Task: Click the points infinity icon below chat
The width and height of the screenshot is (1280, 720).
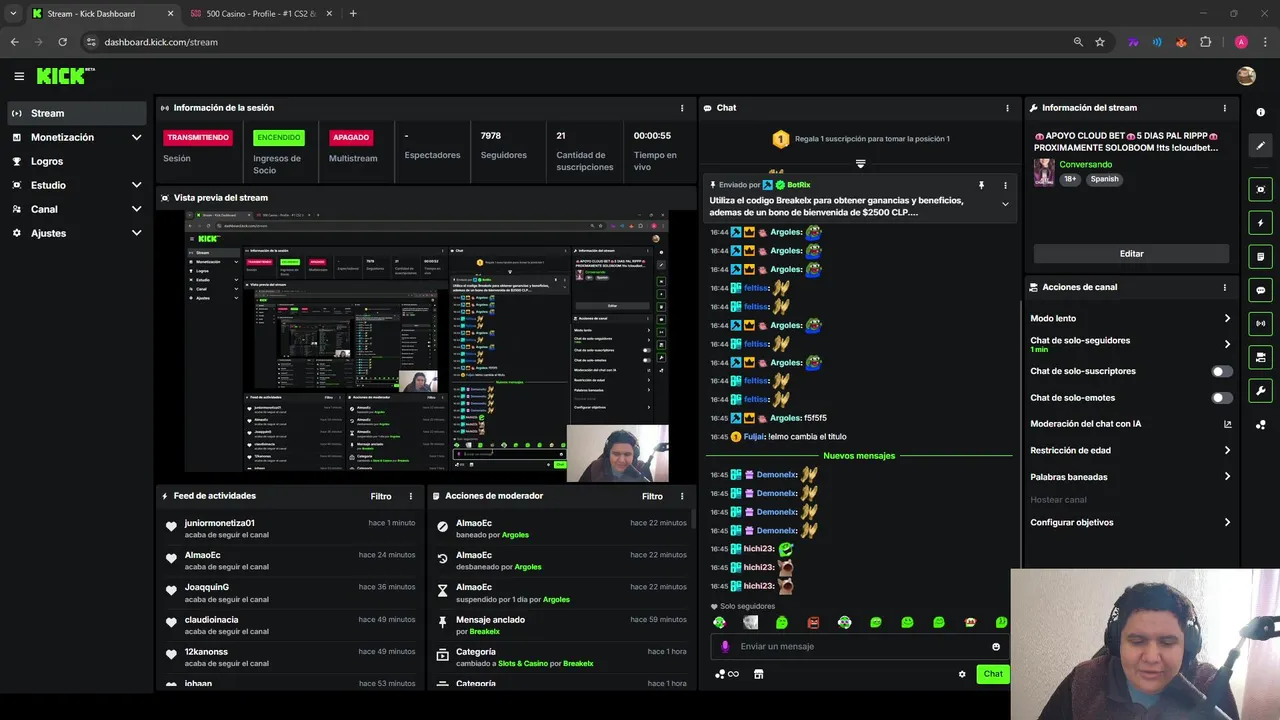Action: [x=727, y=674]
